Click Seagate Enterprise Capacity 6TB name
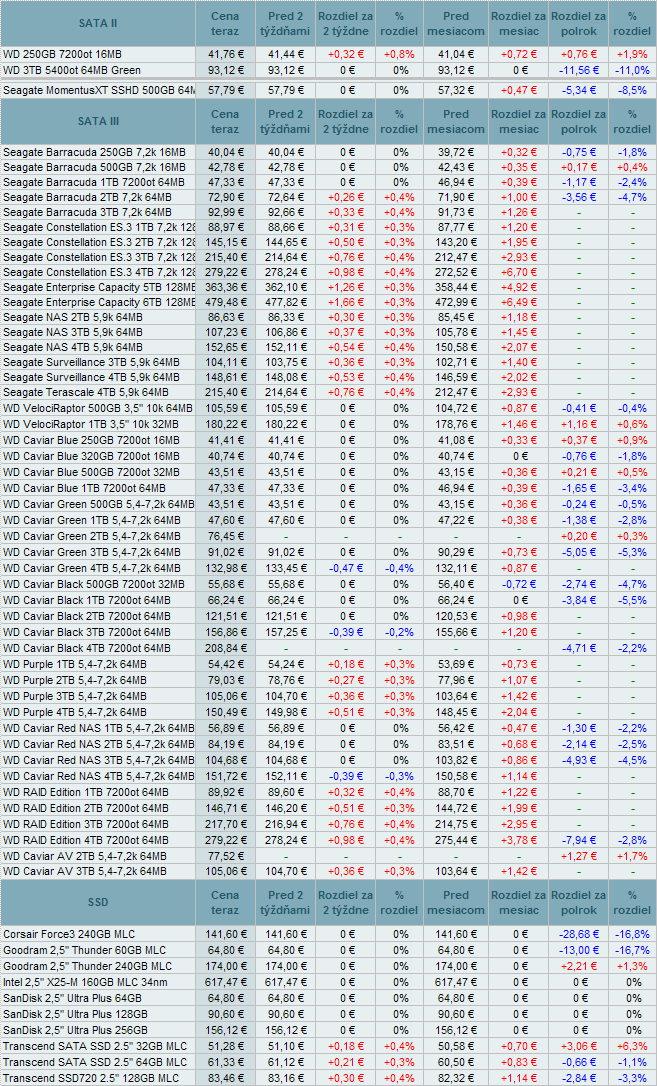 [98, 302]
